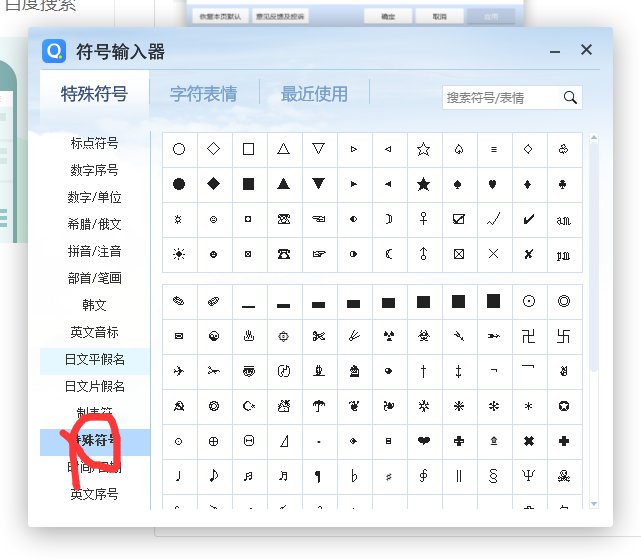Insert the hollow five-pointed star symbol
Viewport: 641px width, 560px height.
click(x=424, y=149)
